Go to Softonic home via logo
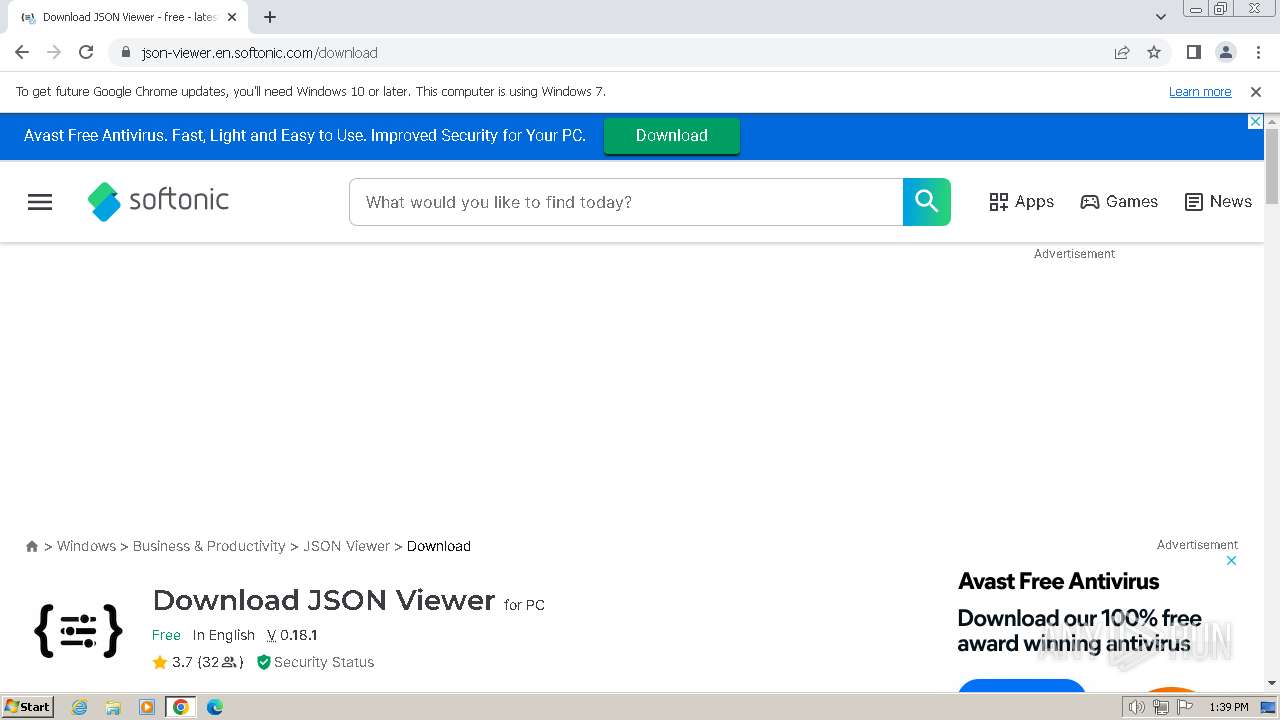 click(158, 201)
